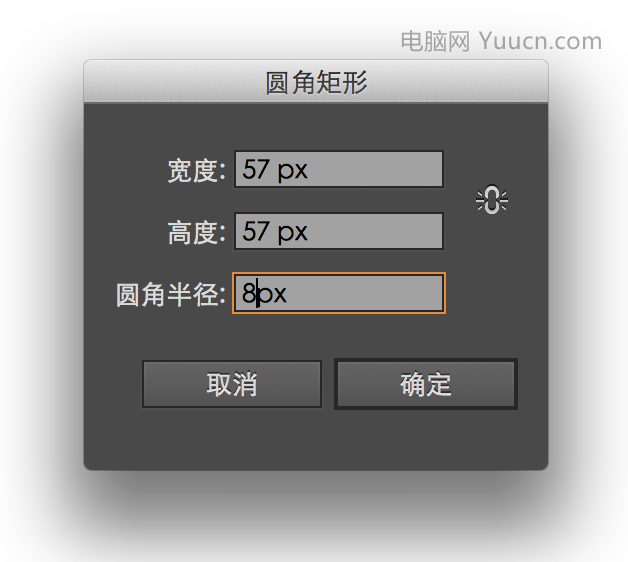Click the 圆角矩形 dialog title bar

(x=316, y=82)
